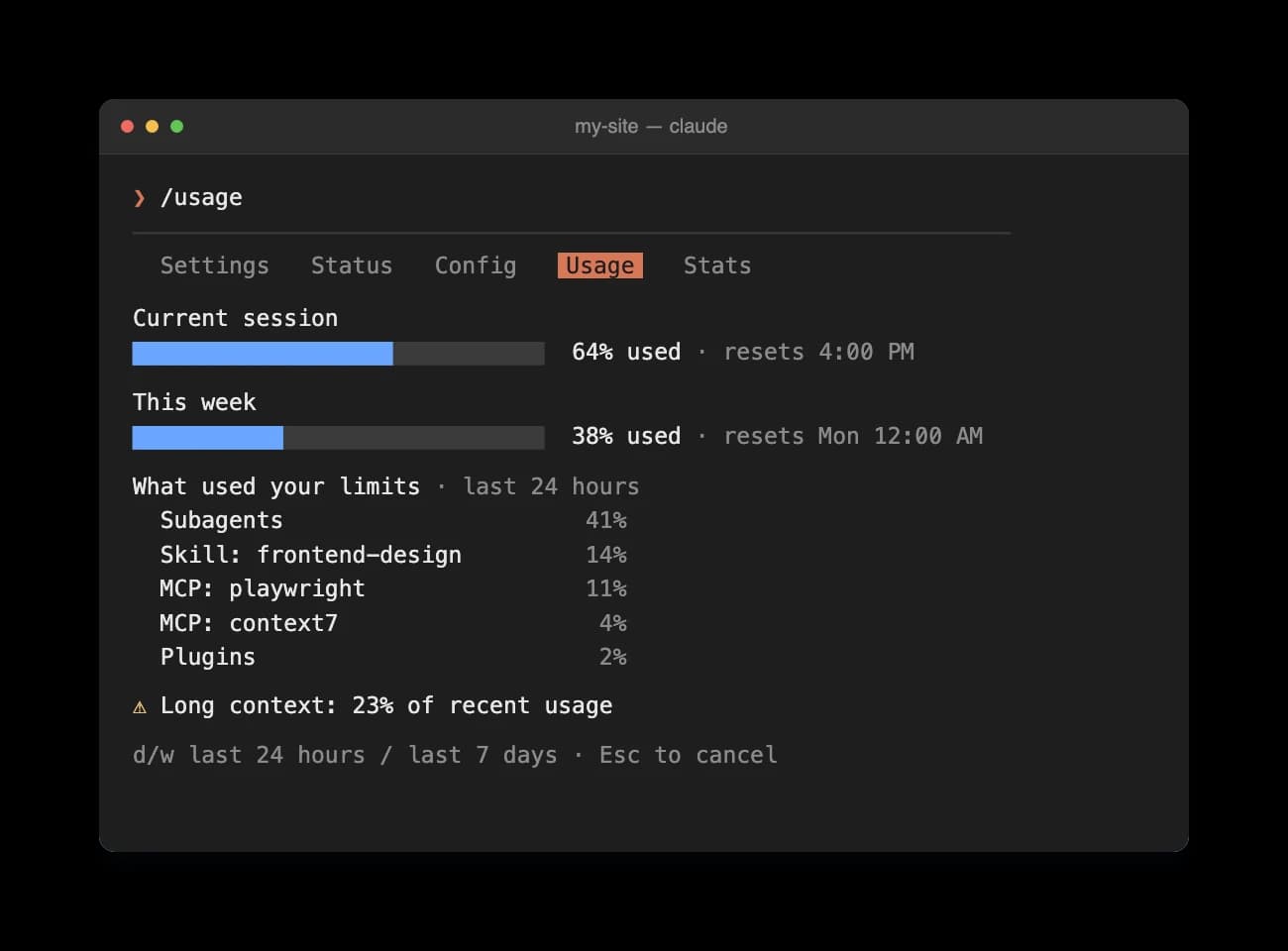This screenshot has width=1288, height=951.
Task: Select the 'MCP: playwright' row
Action: click(393, 588)
